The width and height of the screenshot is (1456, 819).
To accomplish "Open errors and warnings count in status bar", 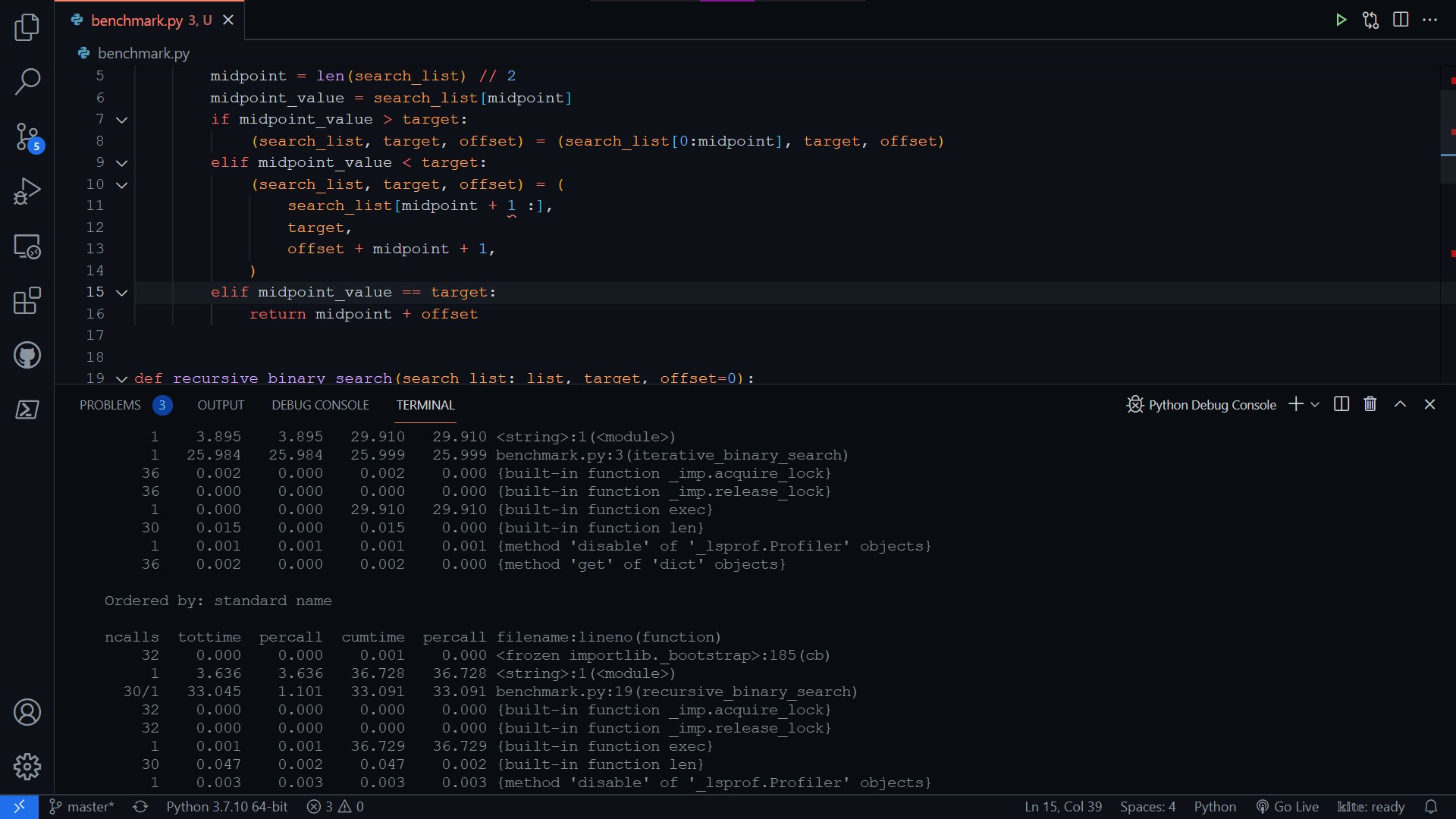I will pyautogui.click(x=335, y=807).
